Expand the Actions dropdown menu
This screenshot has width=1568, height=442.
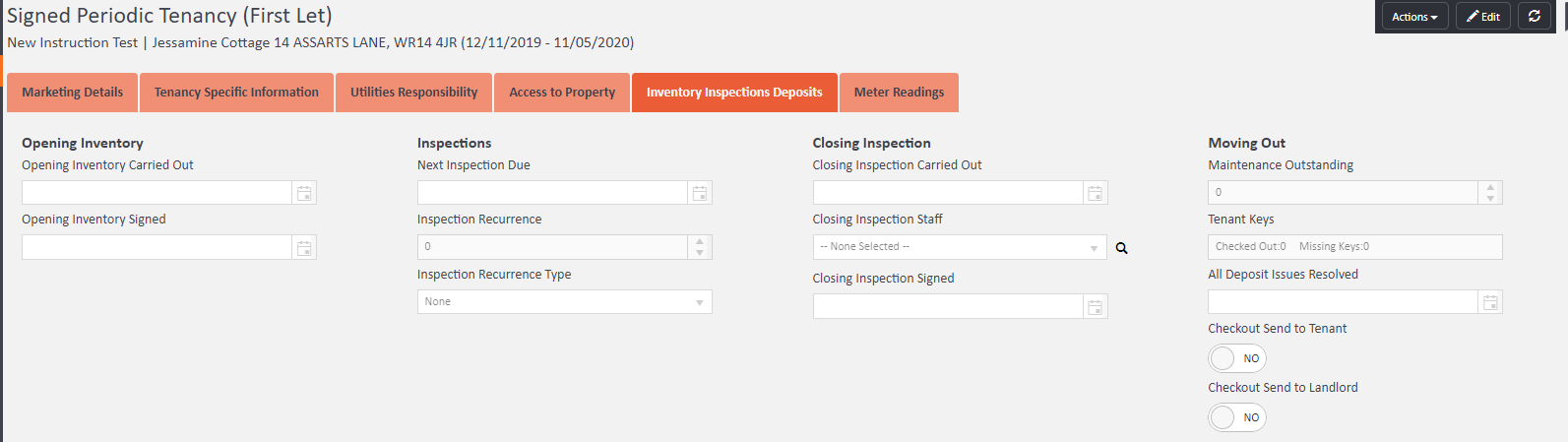(x=1414, y=17)
